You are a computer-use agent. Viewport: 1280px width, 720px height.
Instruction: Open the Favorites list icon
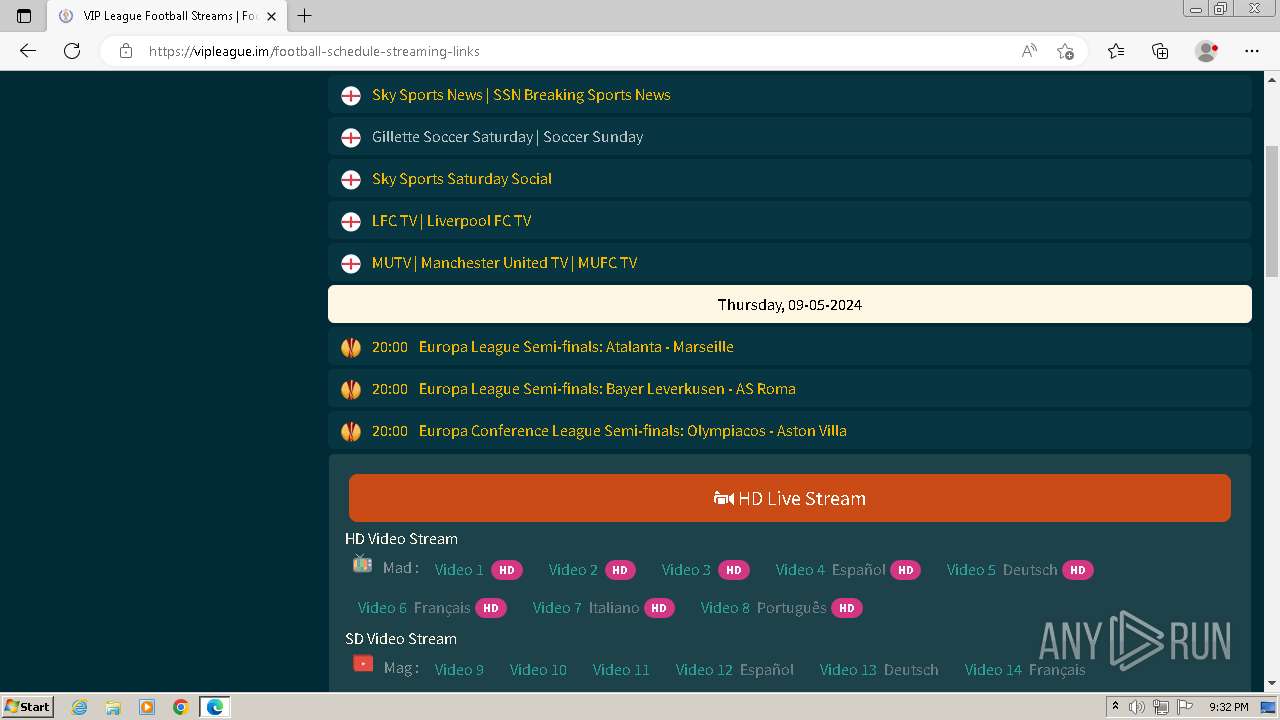1116,51
